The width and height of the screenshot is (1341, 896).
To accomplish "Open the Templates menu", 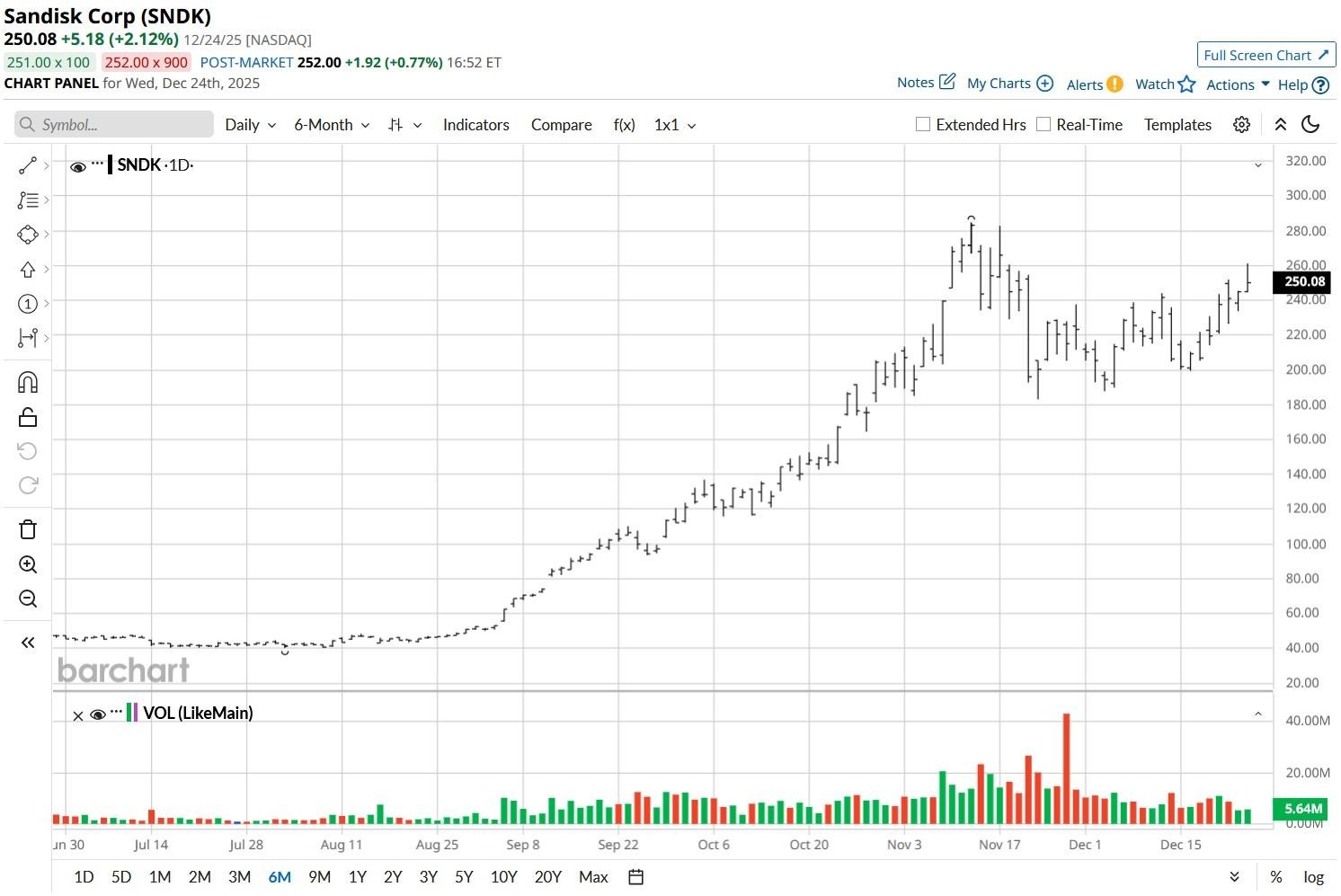I will 1177,125.
